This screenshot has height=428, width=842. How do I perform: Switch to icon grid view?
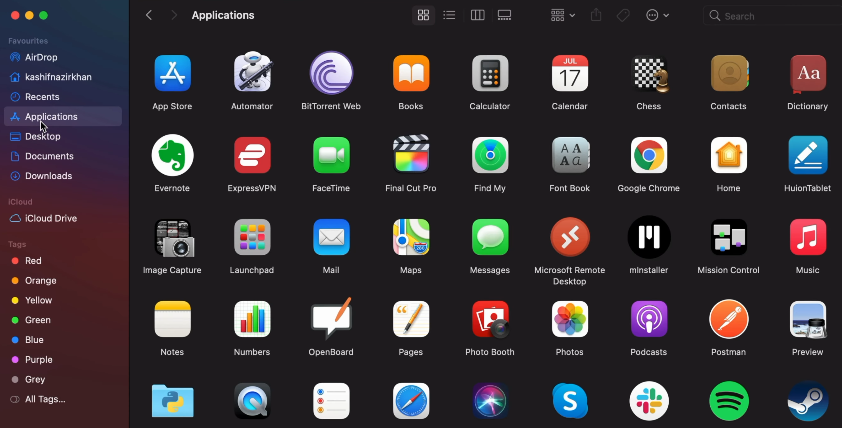(423, 15)
